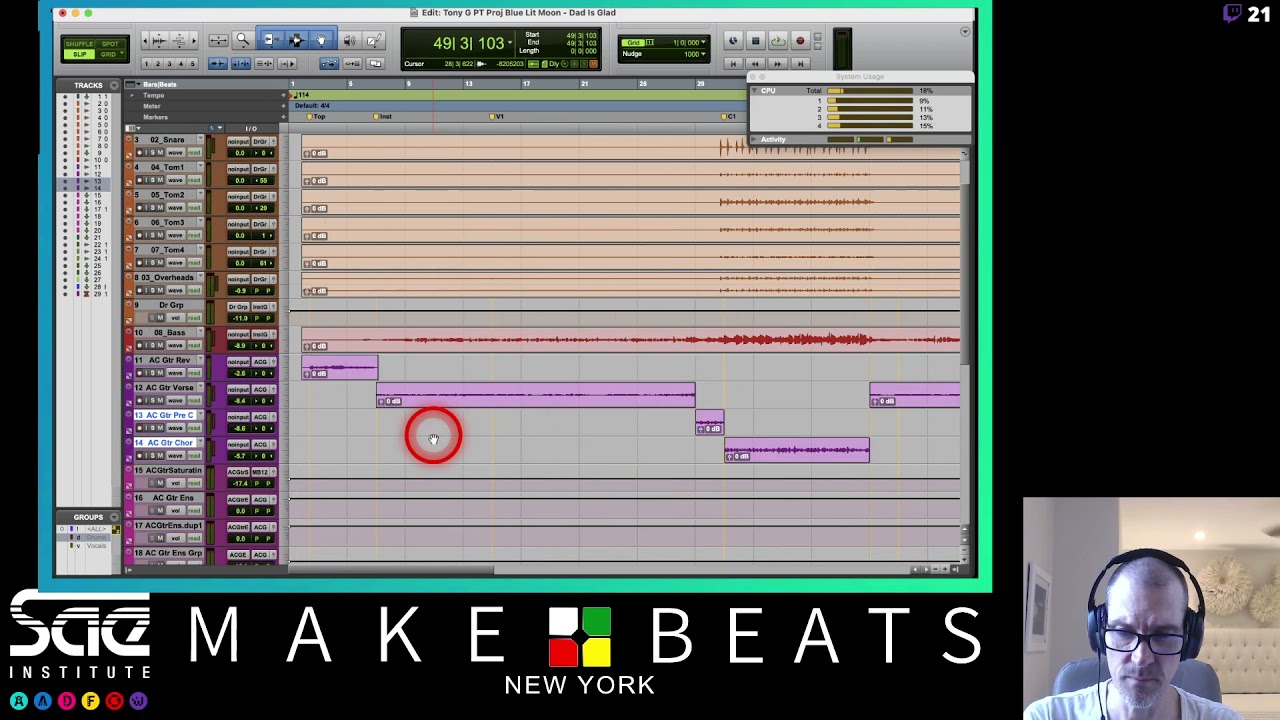The height and width of the screenshot is (720, 1280).
Task: Mute the Dr Grp track
Action: tap(160, 318)
